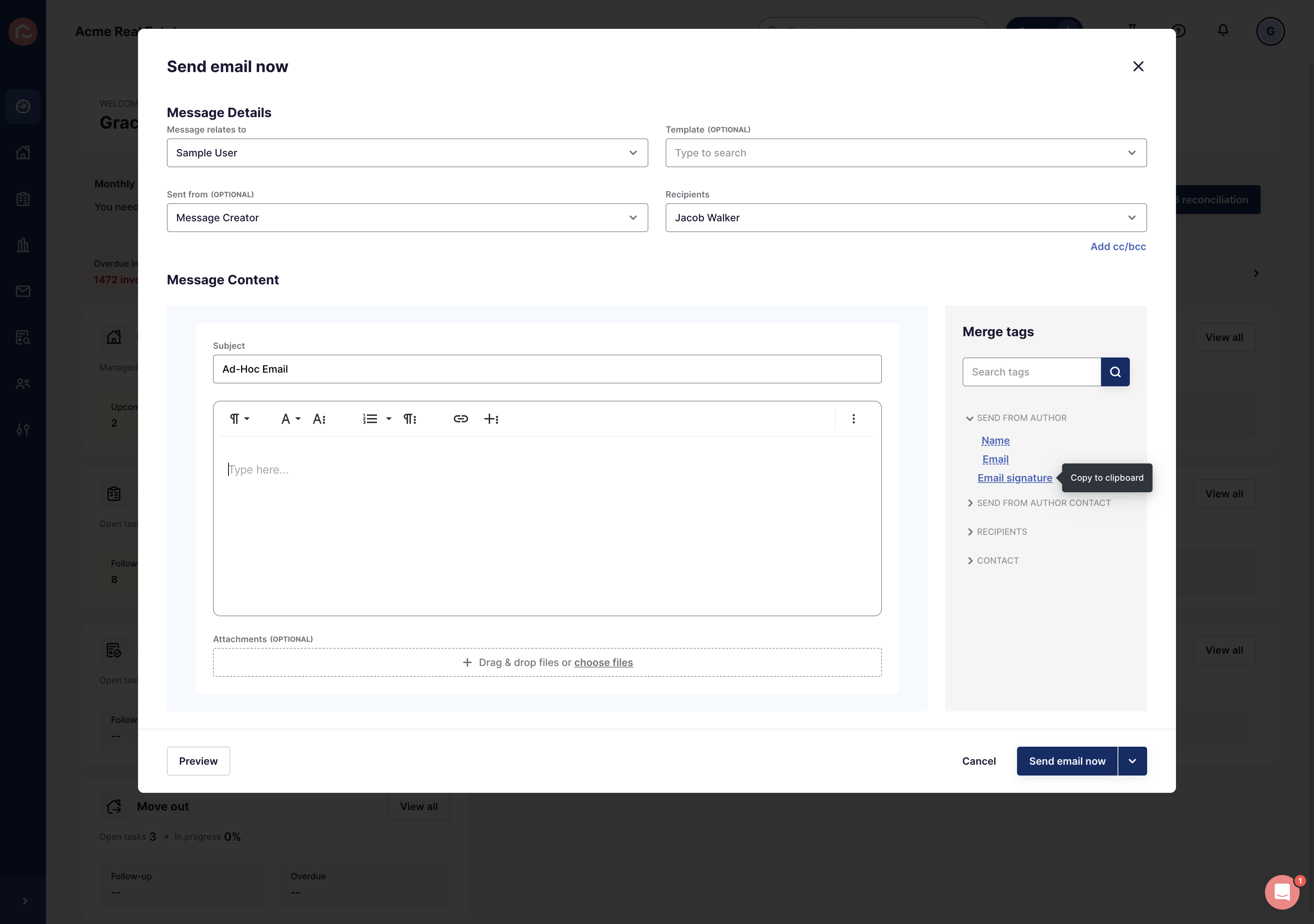The width and height of the screenshot is (1314, 924).
Task: Expand Send From Author Contact tags
Action: (1038, 503)
